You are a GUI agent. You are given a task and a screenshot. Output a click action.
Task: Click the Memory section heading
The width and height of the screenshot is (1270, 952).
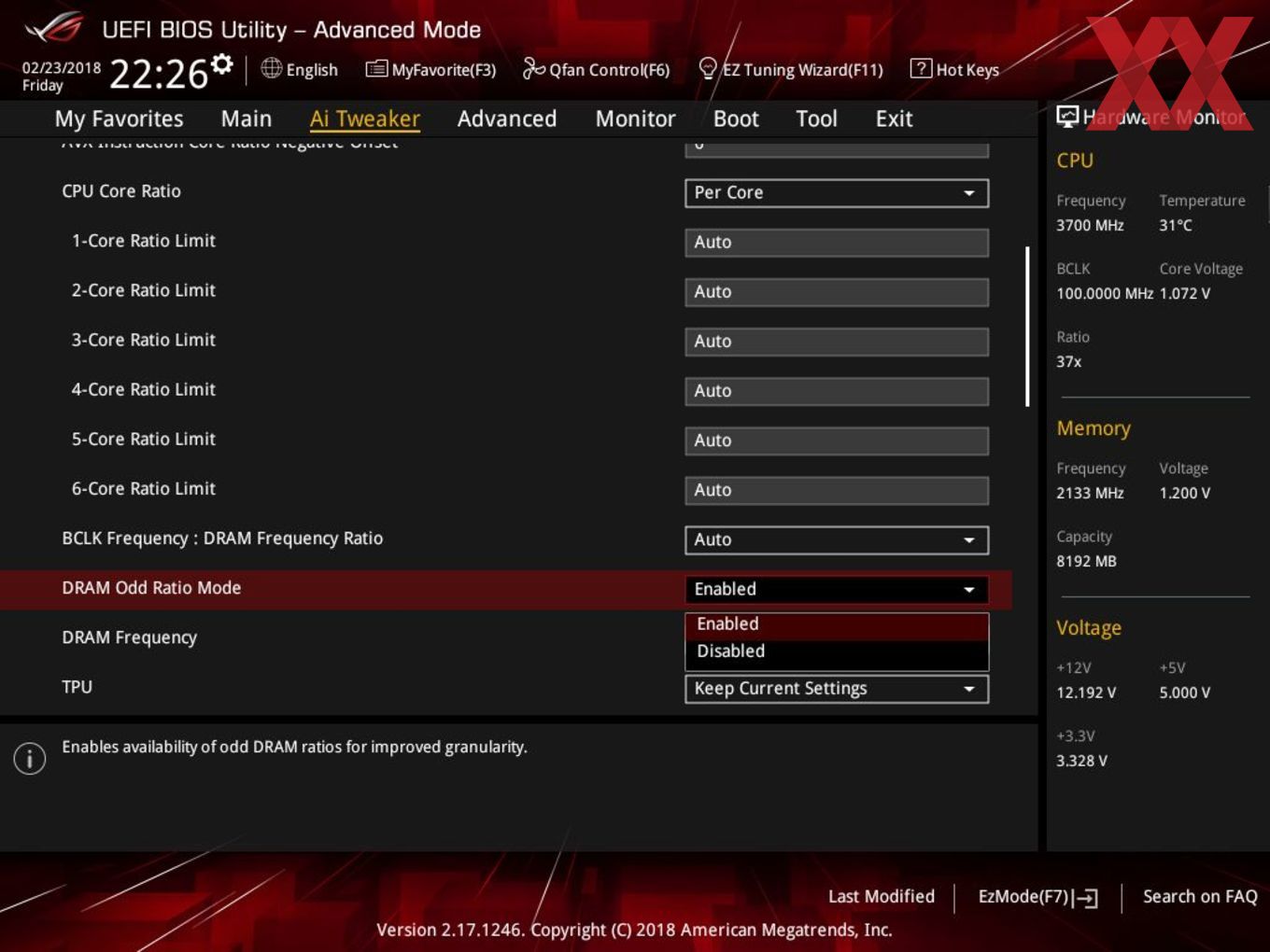(1094, 428)
